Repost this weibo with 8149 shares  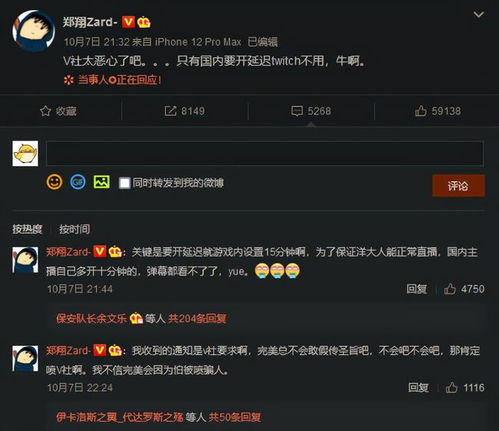click(x=184, y=111)
